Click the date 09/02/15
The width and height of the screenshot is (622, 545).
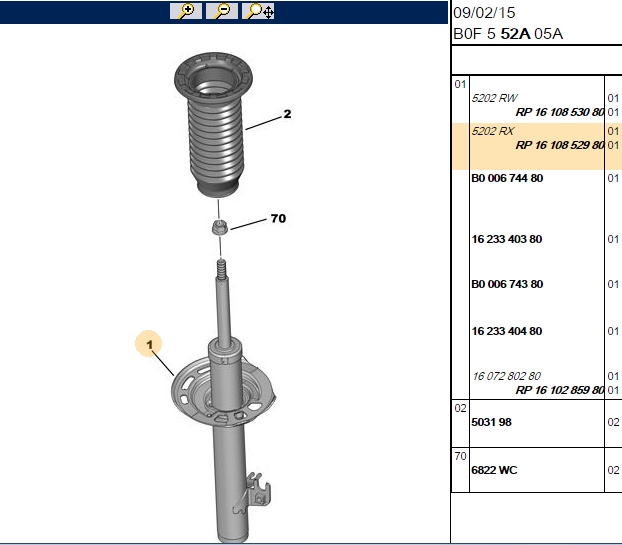(484, 13)
